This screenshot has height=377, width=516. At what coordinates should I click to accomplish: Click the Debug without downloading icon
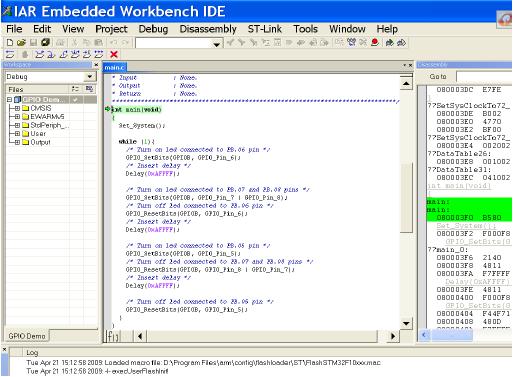click(401, 42)
